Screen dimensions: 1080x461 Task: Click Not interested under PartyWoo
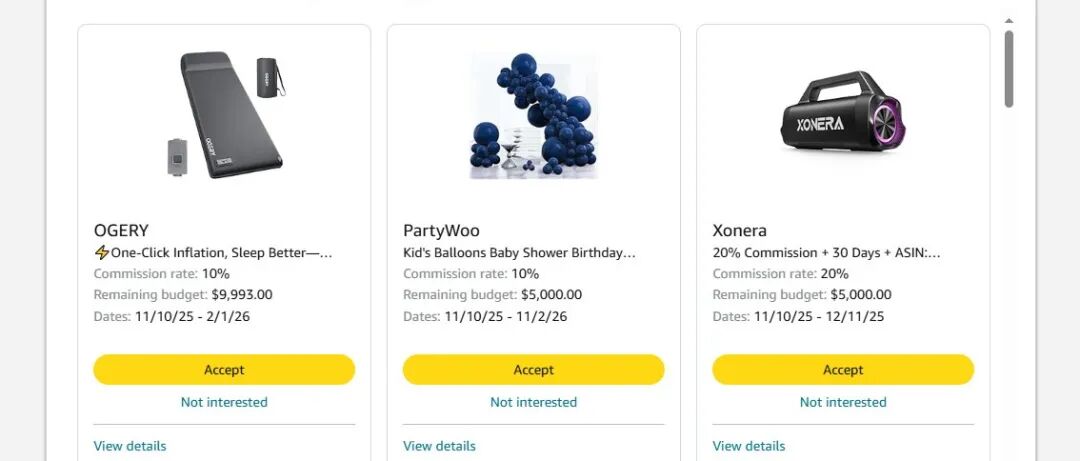(x=533, y=402)
